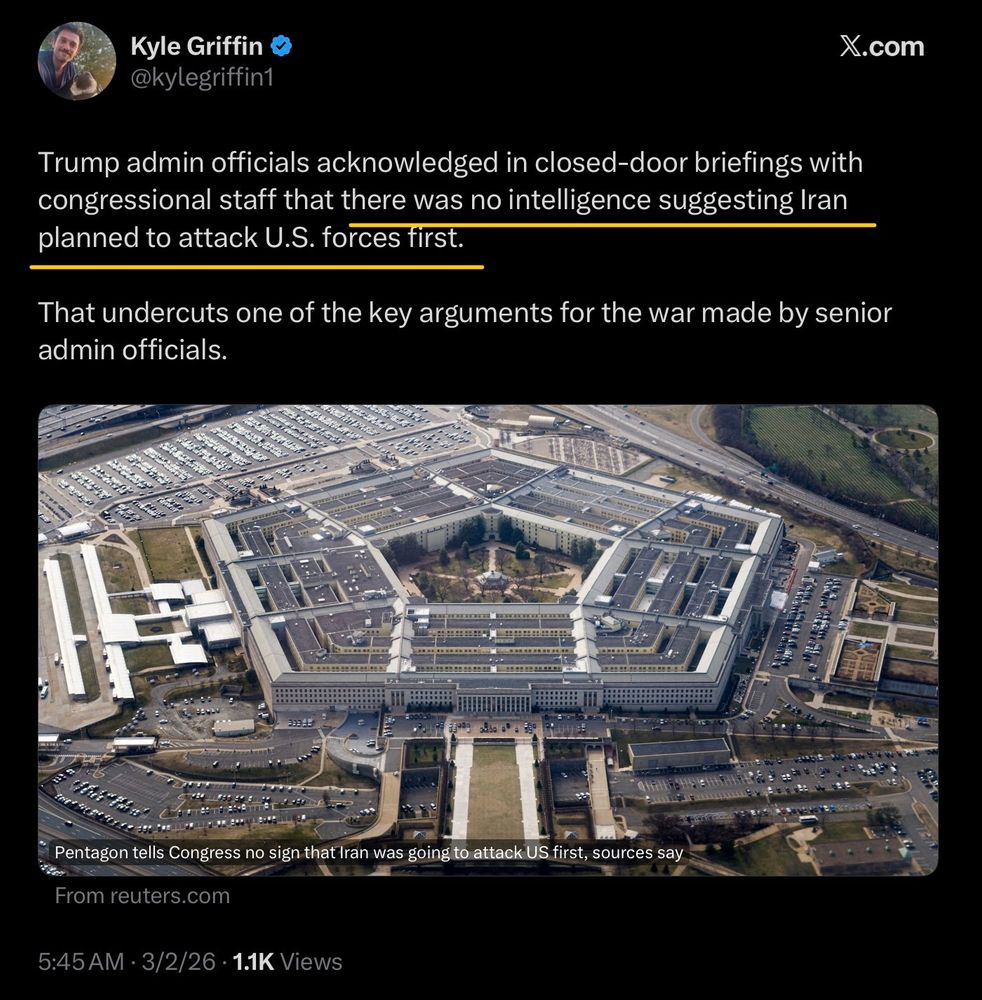982x1000 pixels.
Task: Select the paragraph starting "Trump admin officials"
Action: 450,200
